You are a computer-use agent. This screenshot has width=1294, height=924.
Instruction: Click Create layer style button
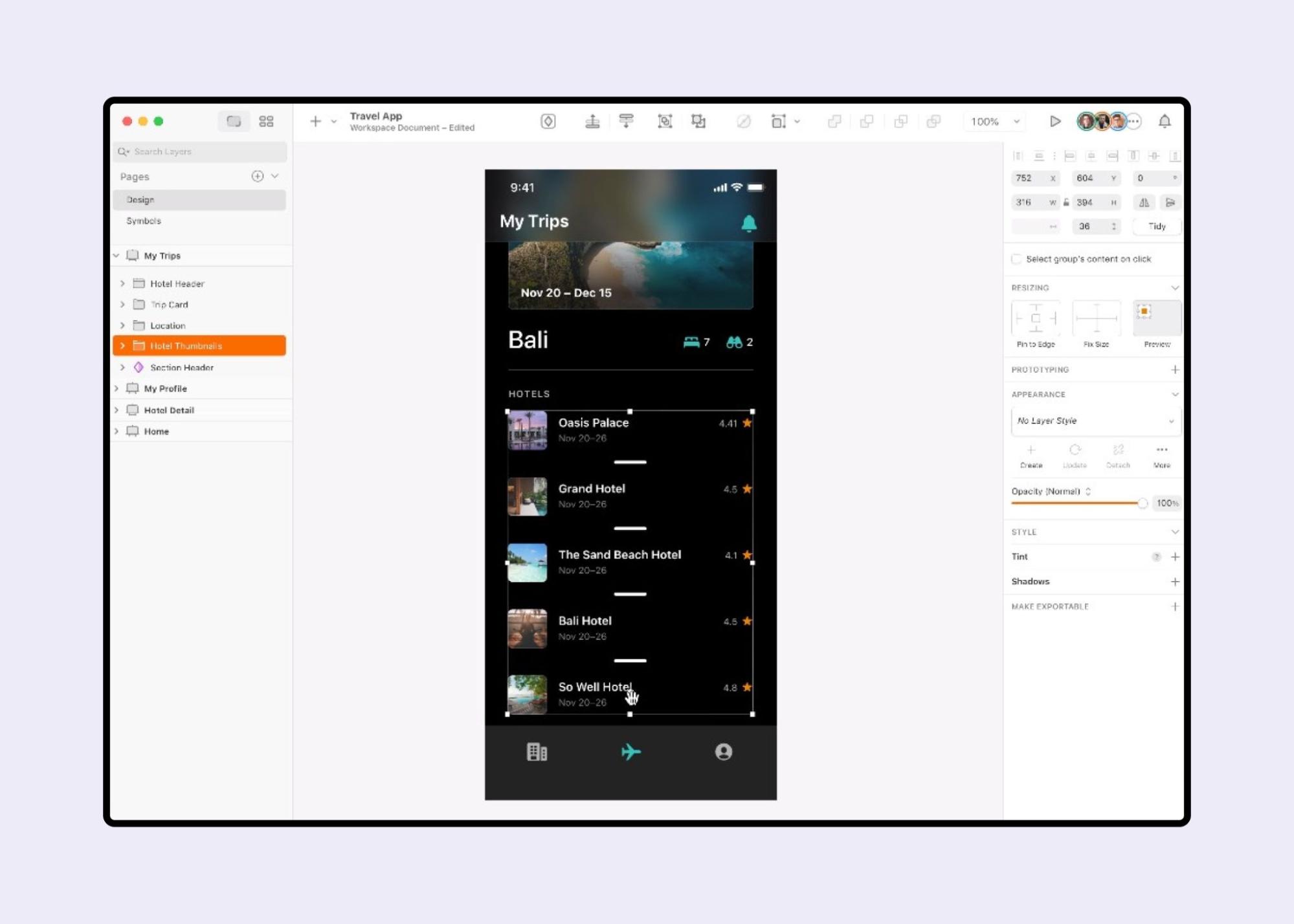1031,456
